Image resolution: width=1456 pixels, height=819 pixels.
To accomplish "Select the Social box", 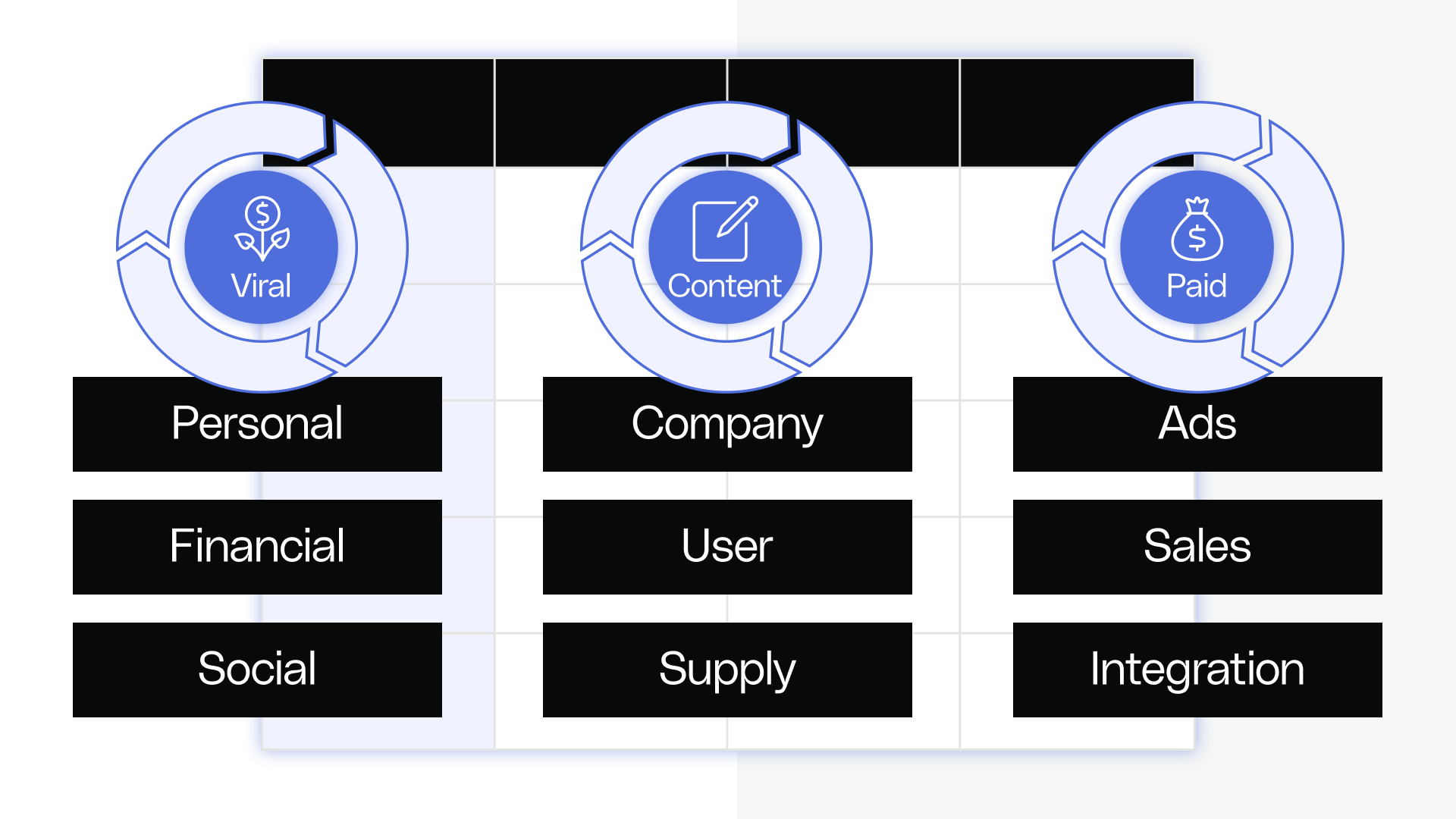I will coord(257,670).
